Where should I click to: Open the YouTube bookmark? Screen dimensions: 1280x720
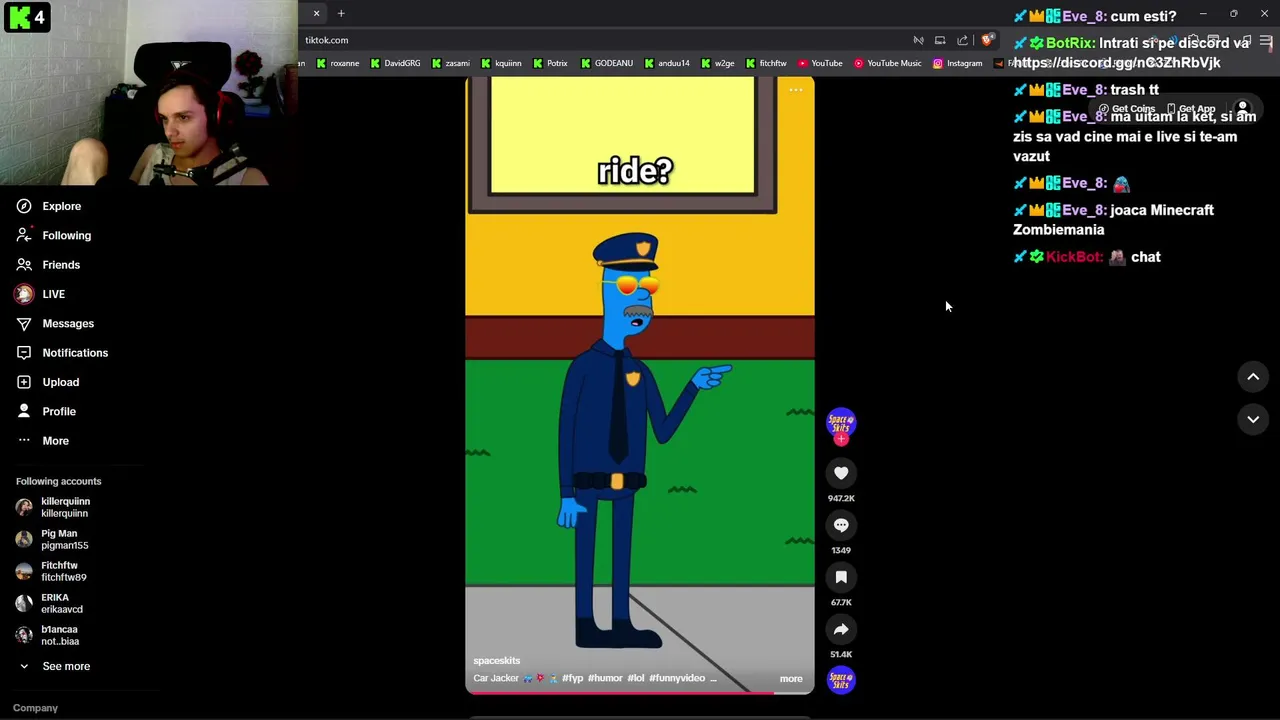tap(820, 63)
